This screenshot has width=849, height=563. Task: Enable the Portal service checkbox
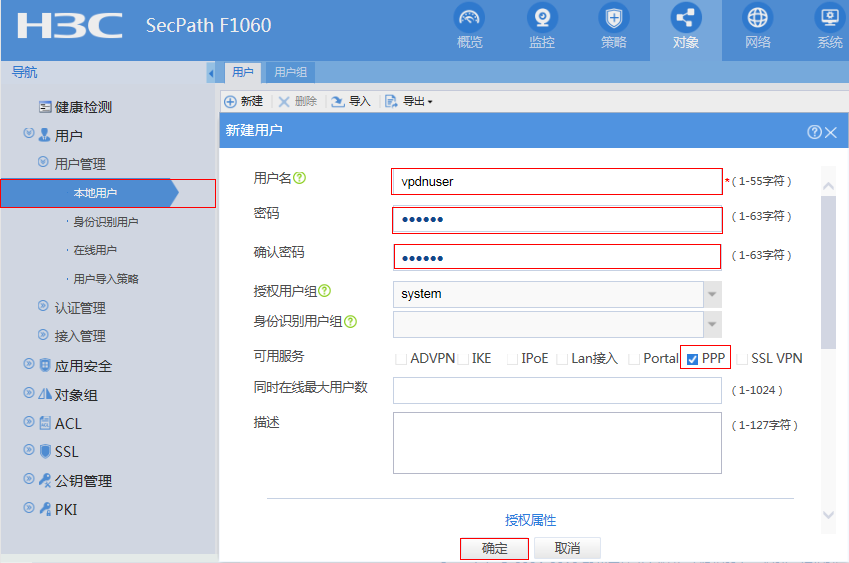click(x=634, y=359)
